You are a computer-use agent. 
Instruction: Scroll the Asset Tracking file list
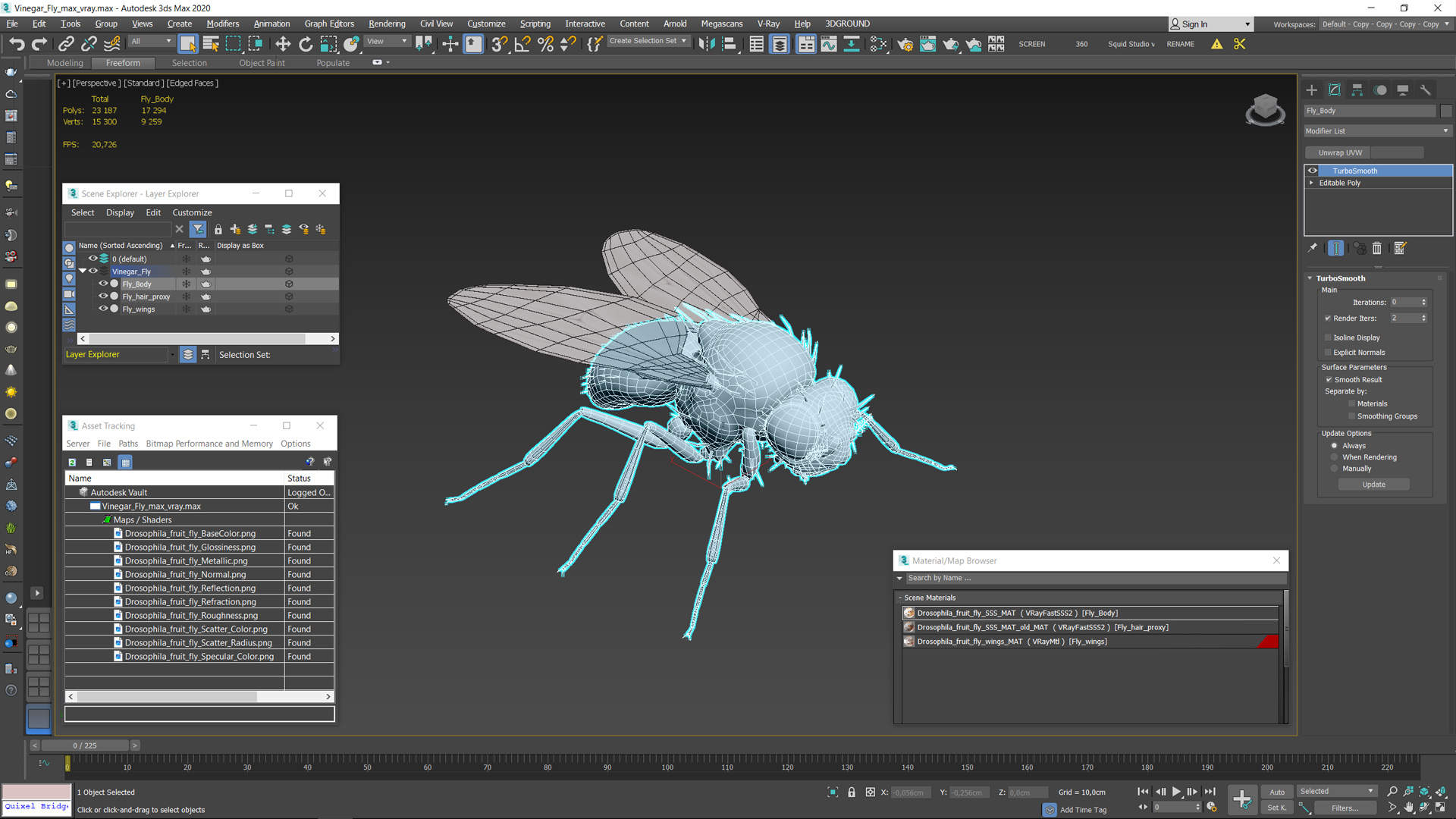click(x=199, y=697)
